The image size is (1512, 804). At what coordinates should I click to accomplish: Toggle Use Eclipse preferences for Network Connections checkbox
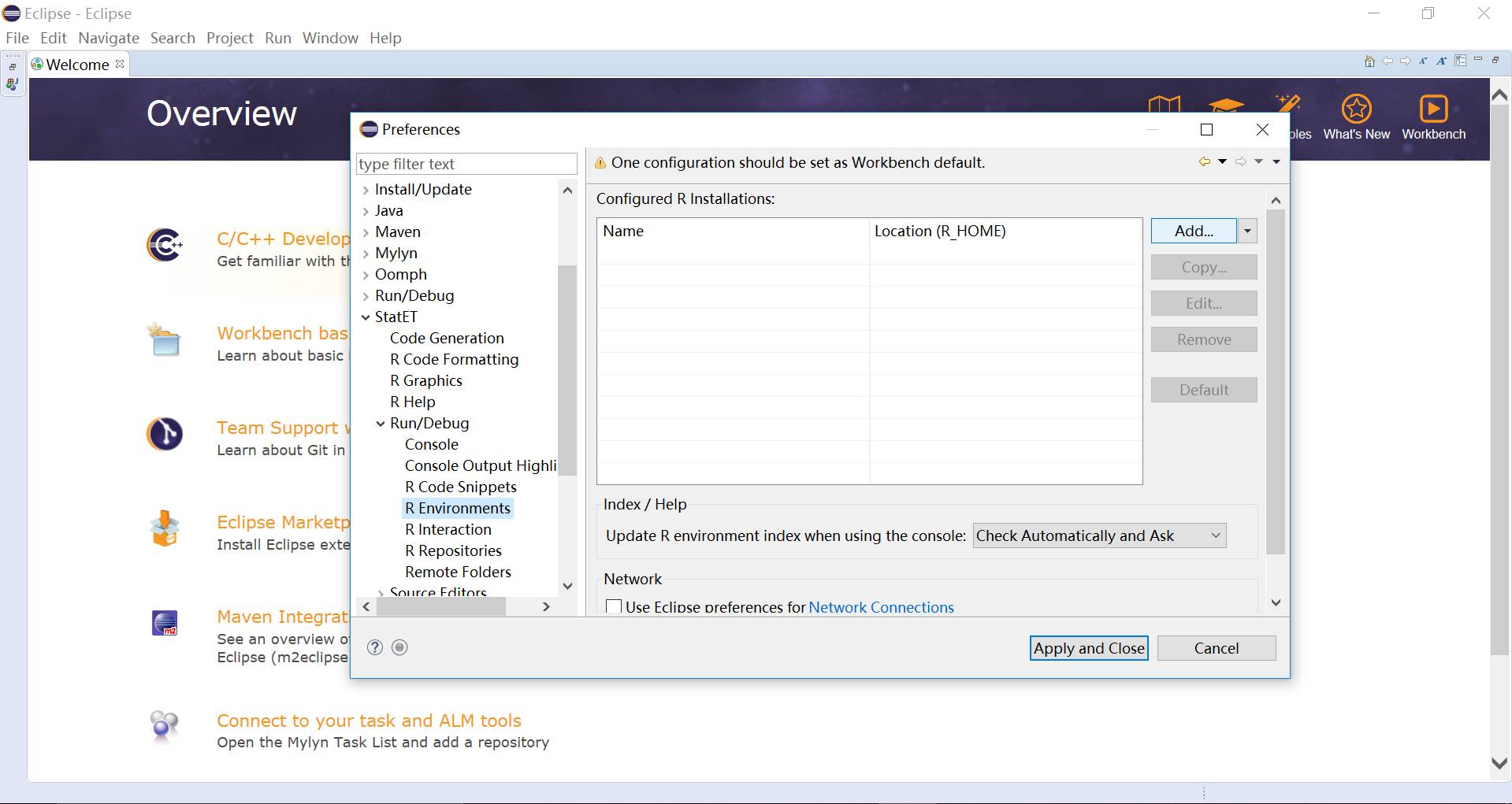613,607
